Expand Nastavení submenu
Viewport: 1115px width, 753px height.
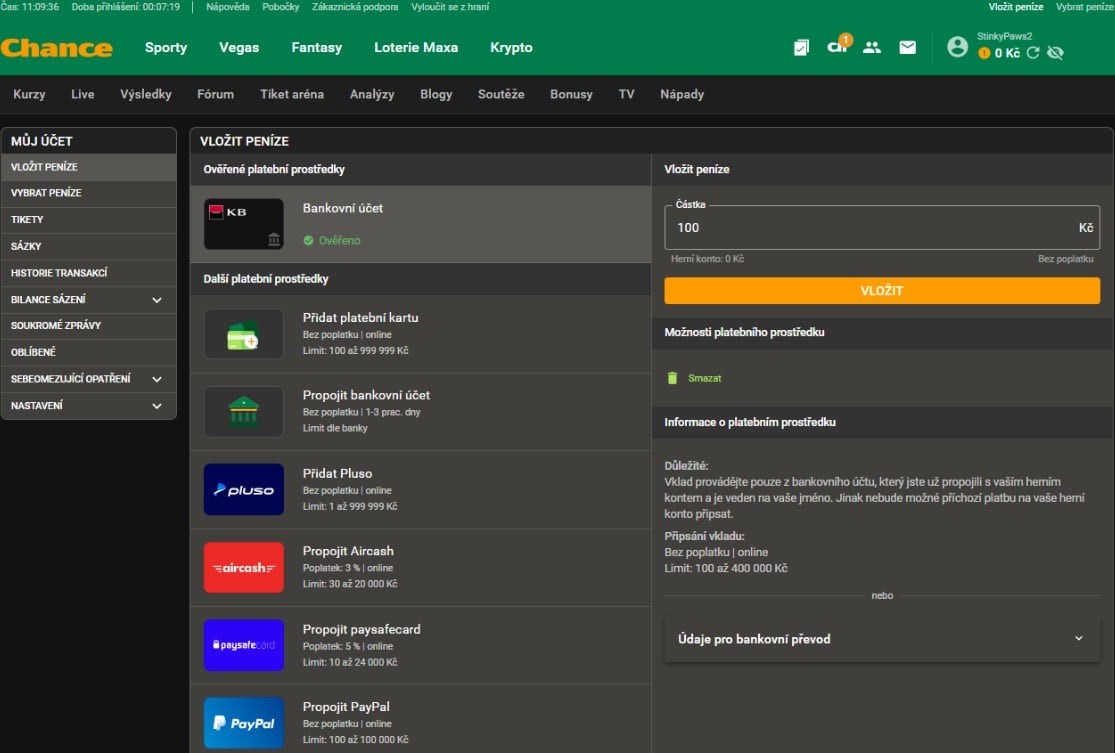click(156, 405)
